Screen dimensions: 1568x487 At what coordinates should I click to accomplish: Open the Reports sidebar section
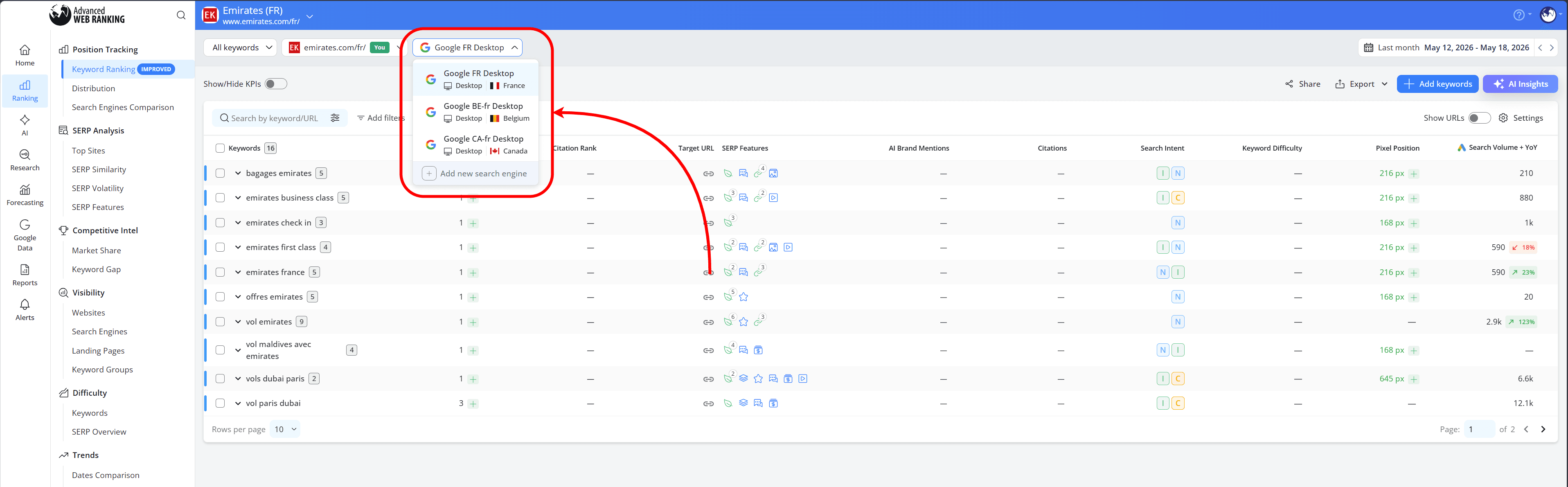[25, 275]
